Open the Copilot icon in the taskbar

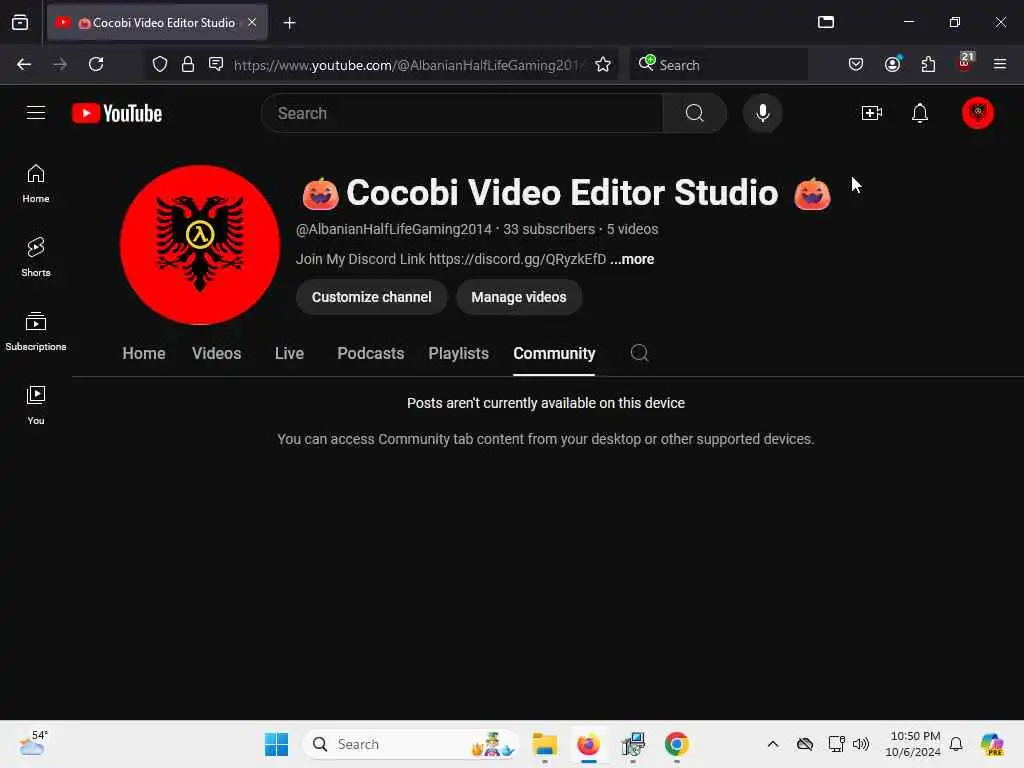[993, 744]
